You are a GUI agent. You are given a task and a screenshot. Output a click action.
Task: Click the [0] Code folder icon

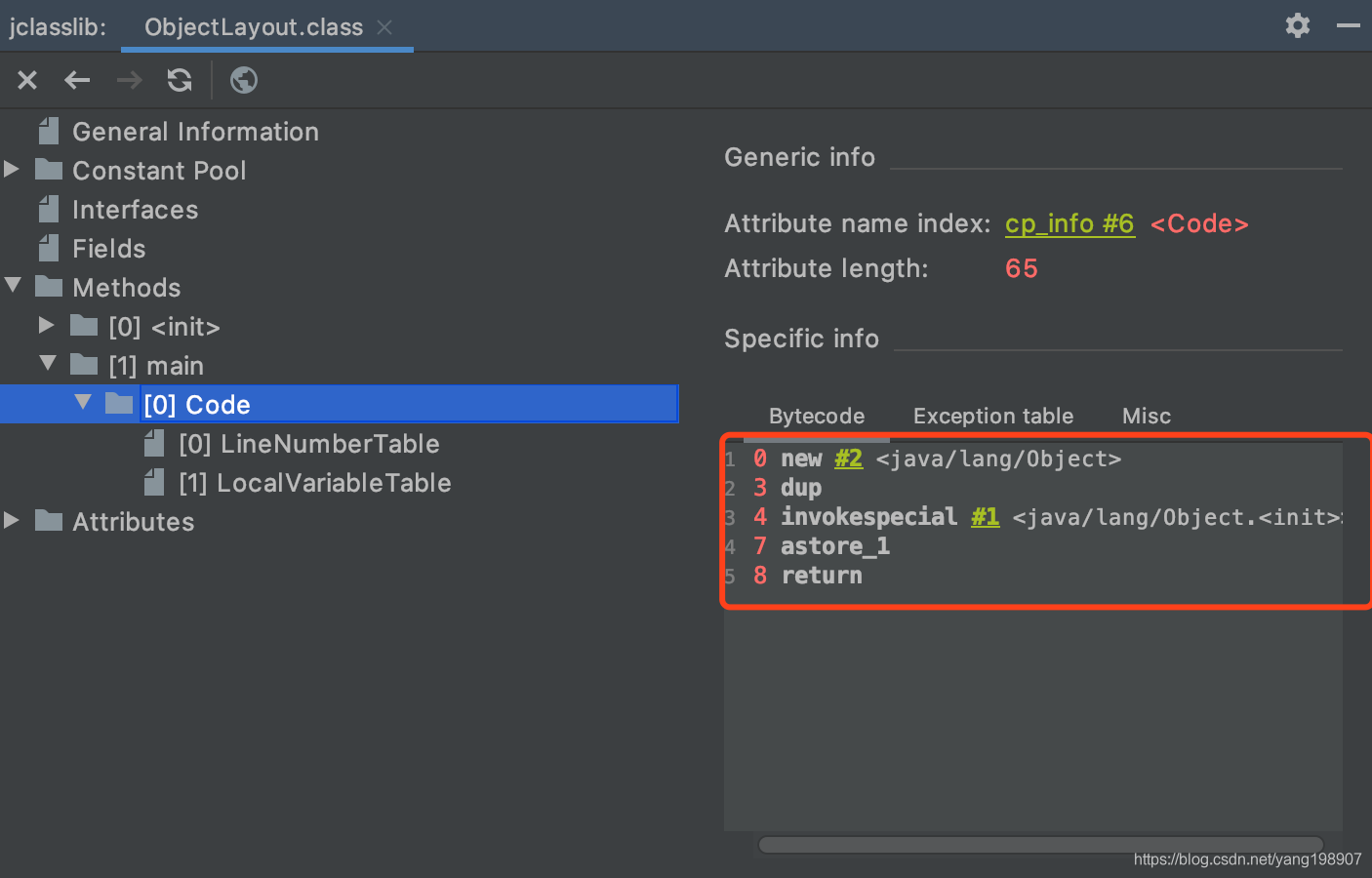pyautogui.click(x=119, y=404)
